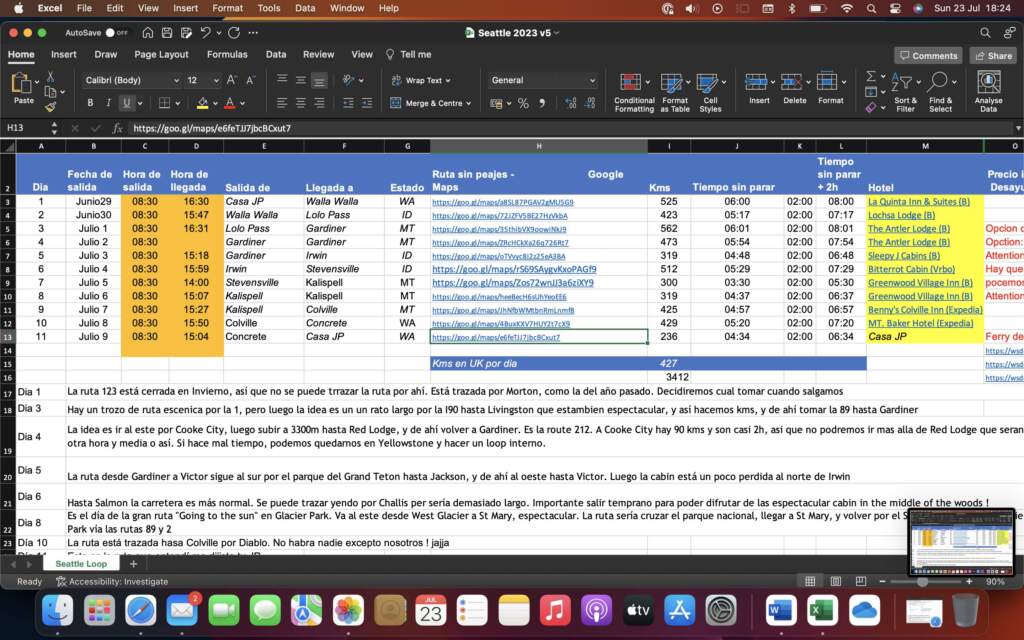Switch to the Formulas ribbon tab

tap(227, 54)
